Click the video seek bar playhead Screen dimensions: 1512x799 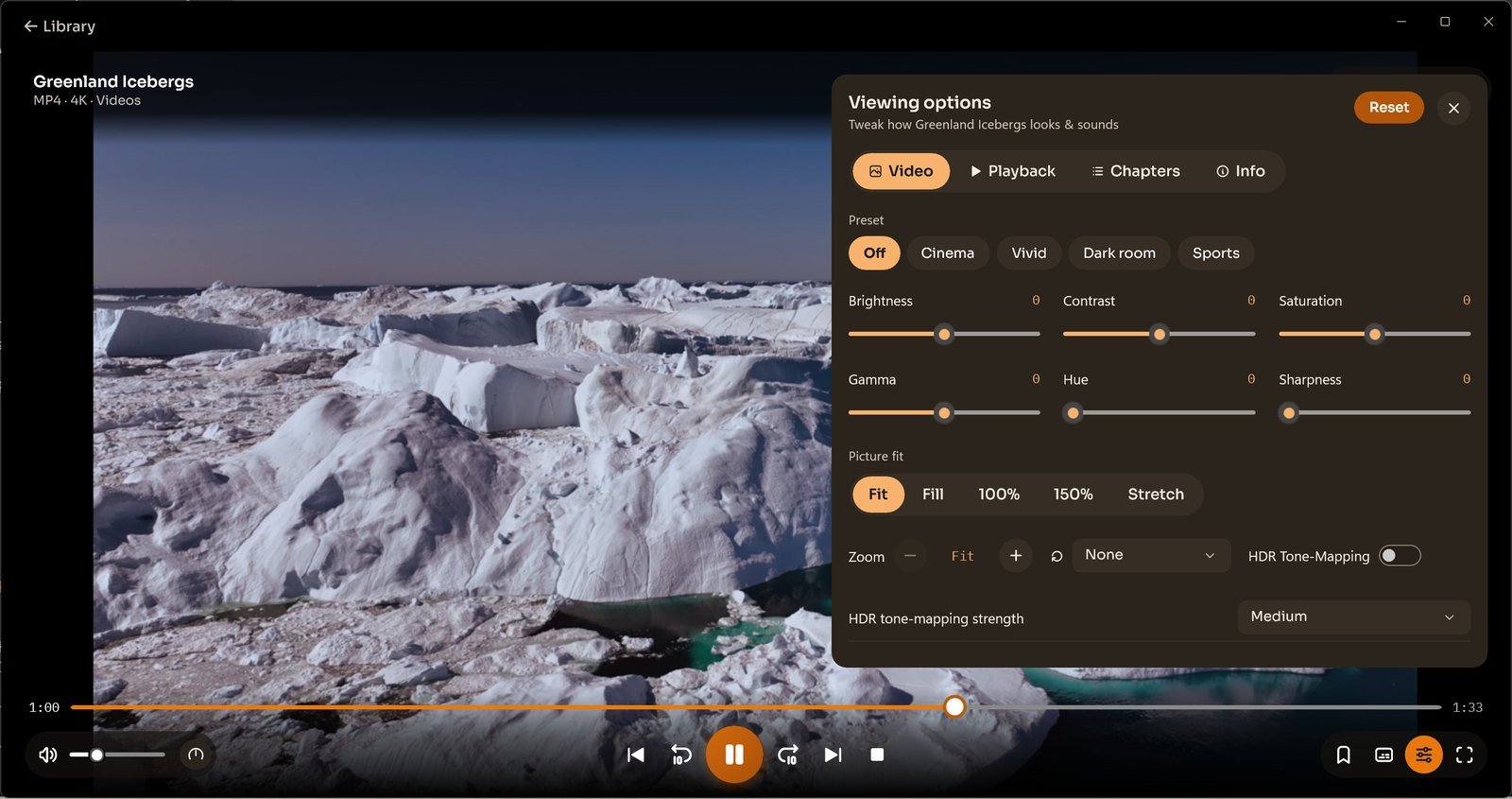[x=955, y=707]
